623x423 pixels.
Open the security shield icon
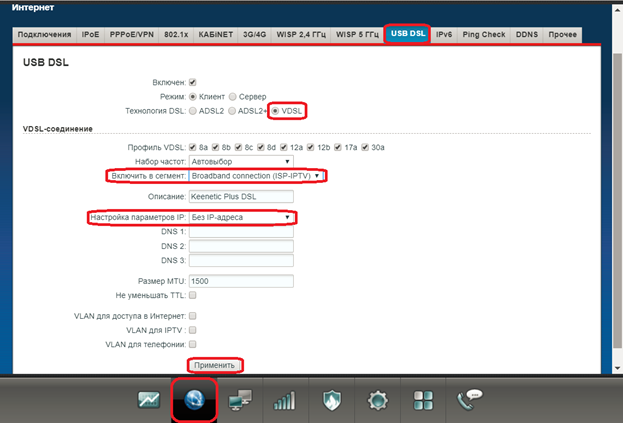[331, 400]
